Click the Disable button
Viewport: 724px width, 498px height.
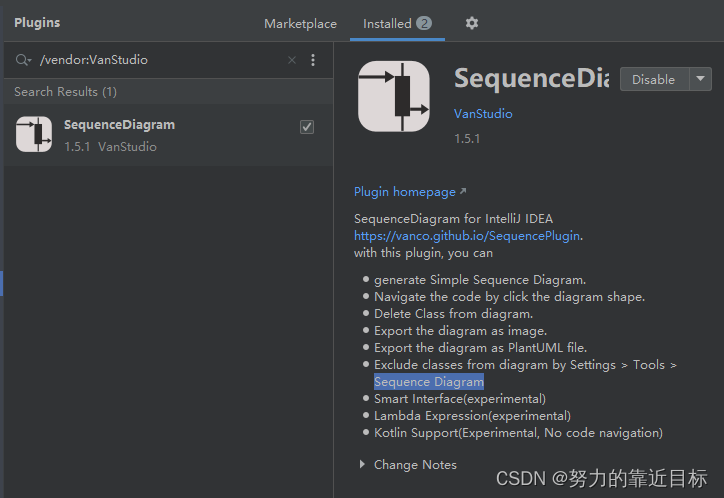(x=654, y=79)
